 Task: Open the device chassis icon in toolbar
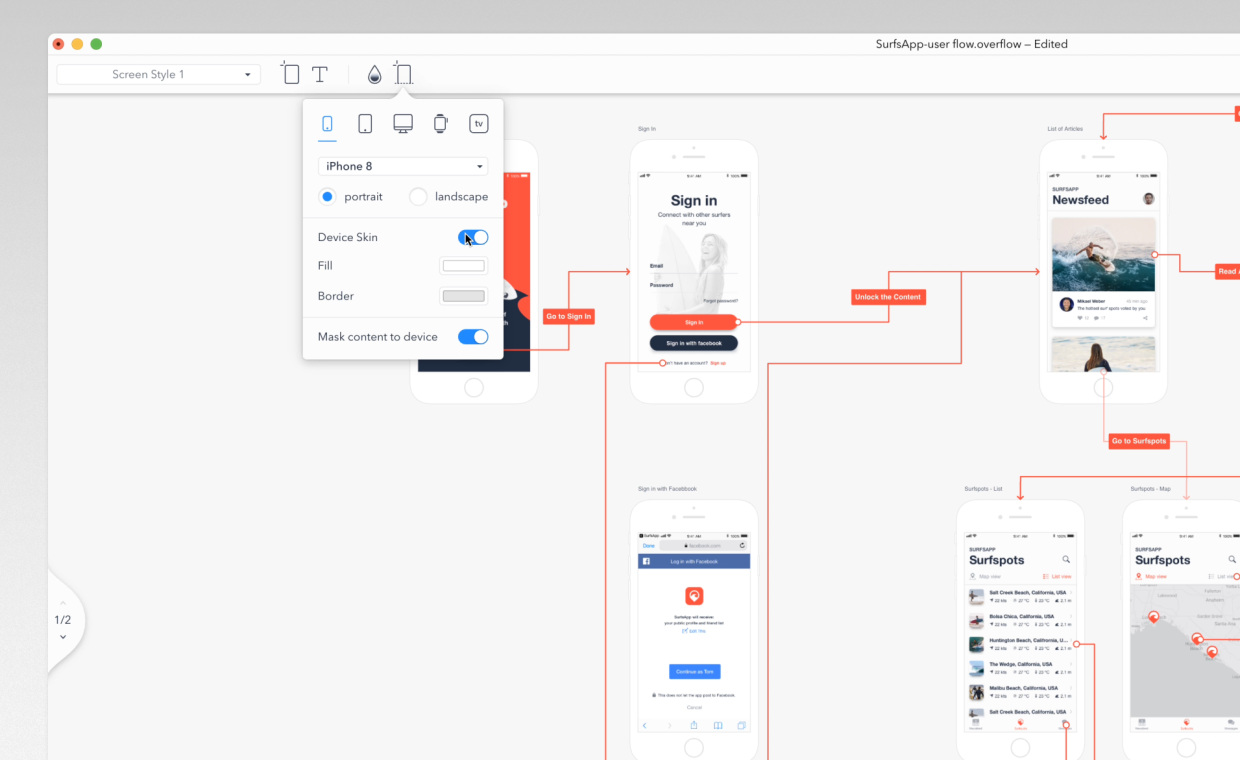(x=403, y=73)
